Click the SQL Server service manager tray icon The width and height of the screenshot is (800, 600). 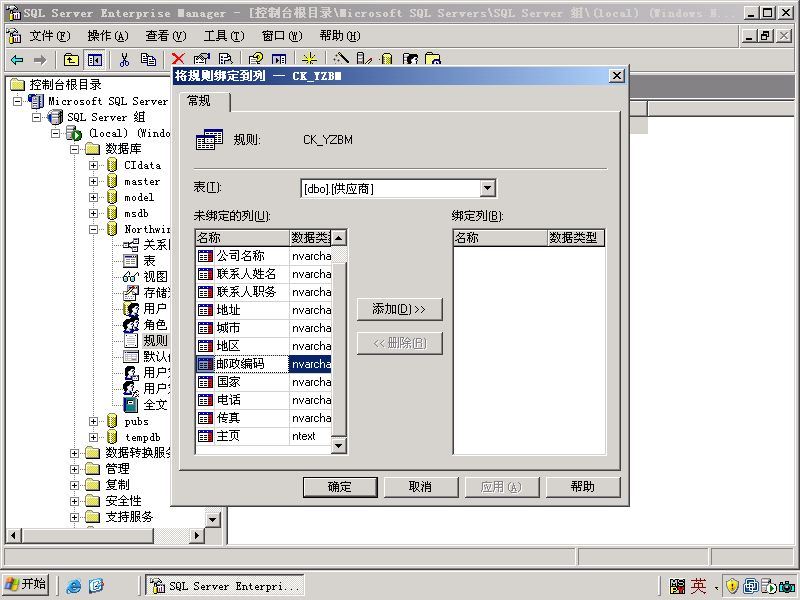pos(768,586)
